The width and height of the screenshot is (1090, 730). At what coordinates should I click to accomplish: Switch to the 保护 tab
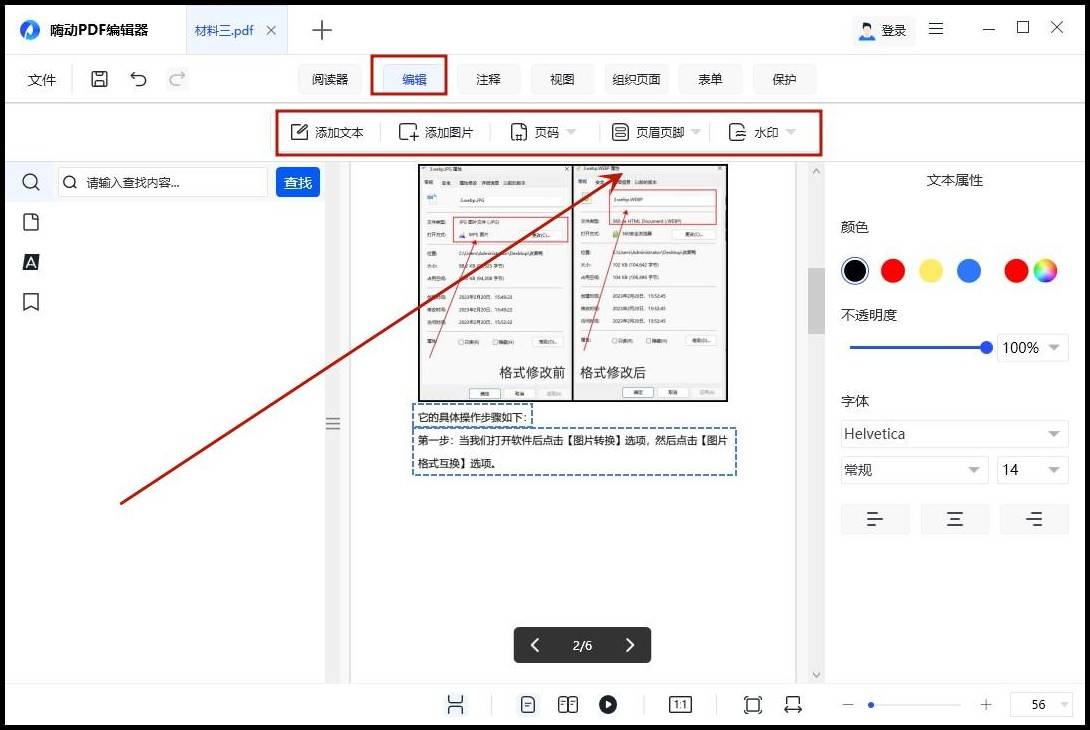(x=784, y=79)
